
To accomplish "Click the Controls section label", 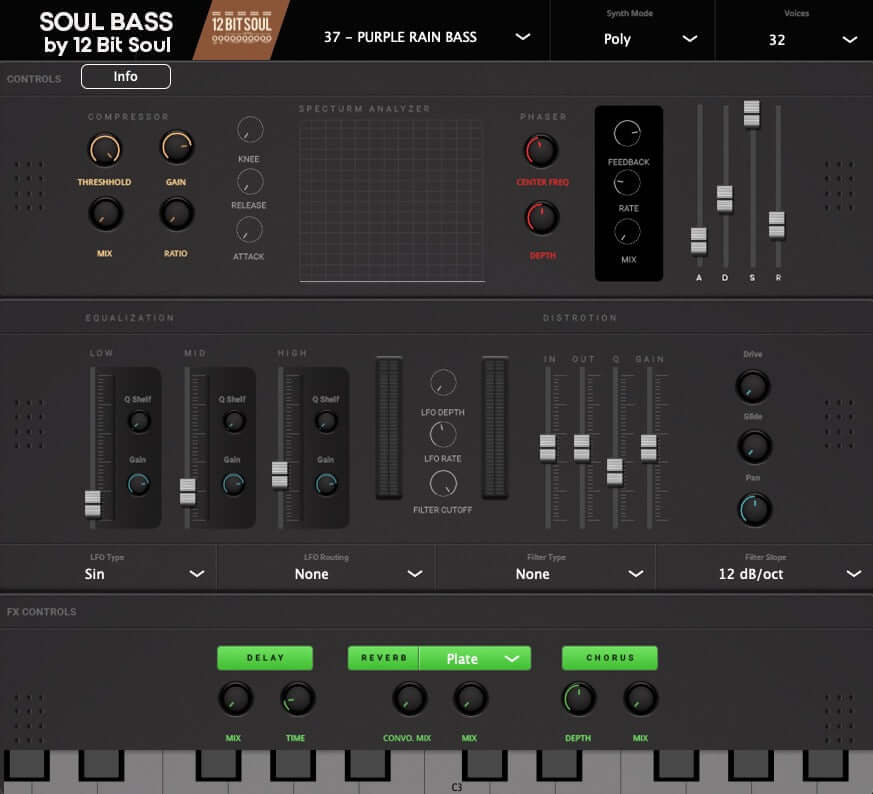I will (x=34, y=79).
